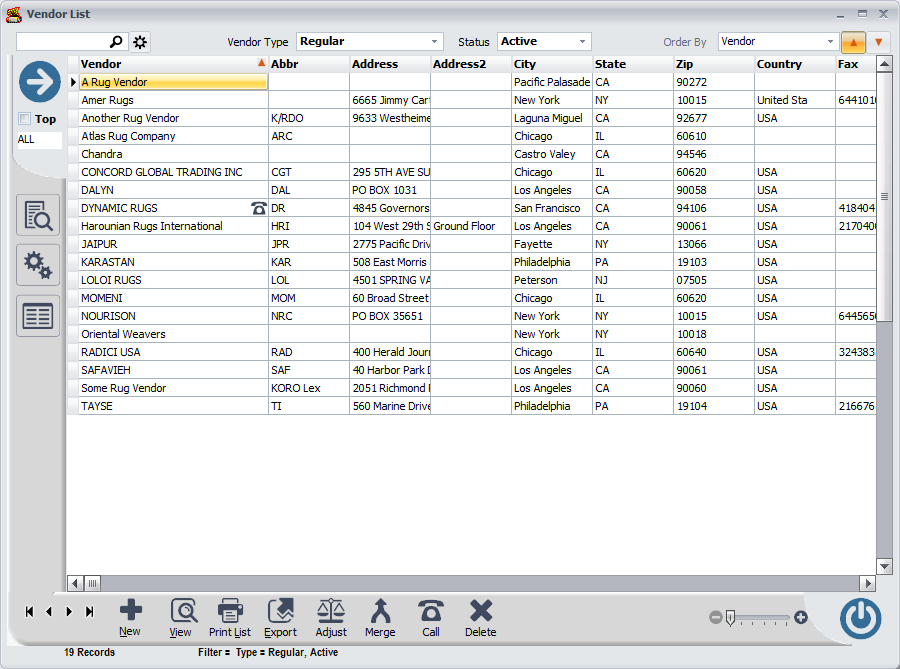Select the Chandra vendor row

click(x=173, y=154)
